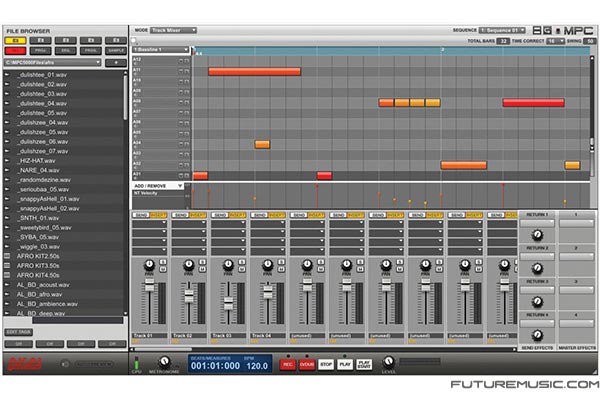
Task: Click the Stop transport button
Action: [x=326, y=365]
